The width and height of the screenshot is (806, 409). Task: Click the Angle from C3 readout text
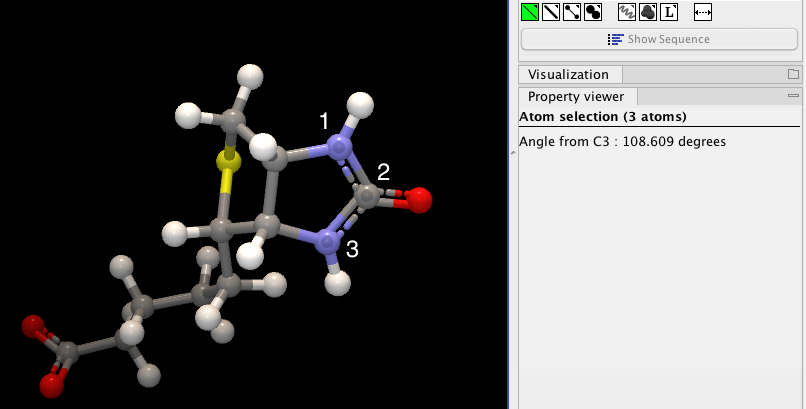[622, 142]
